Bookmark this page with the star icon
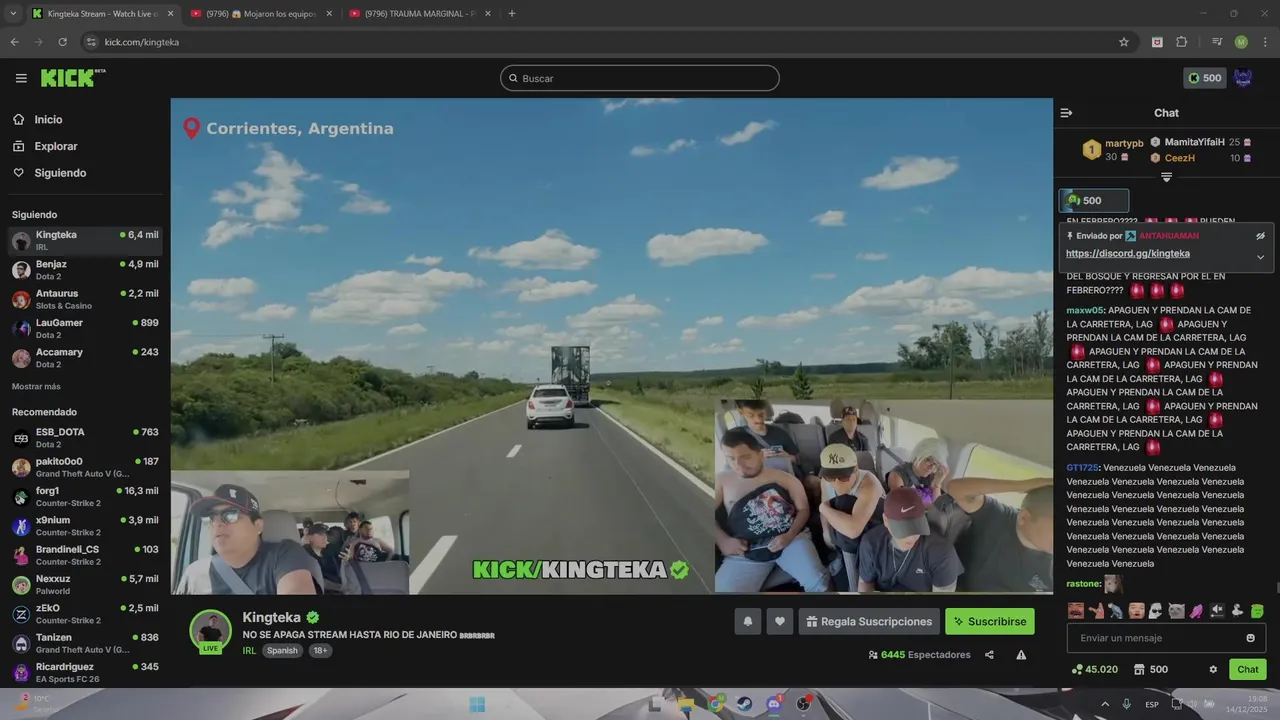 click(x=1124, y=42)
